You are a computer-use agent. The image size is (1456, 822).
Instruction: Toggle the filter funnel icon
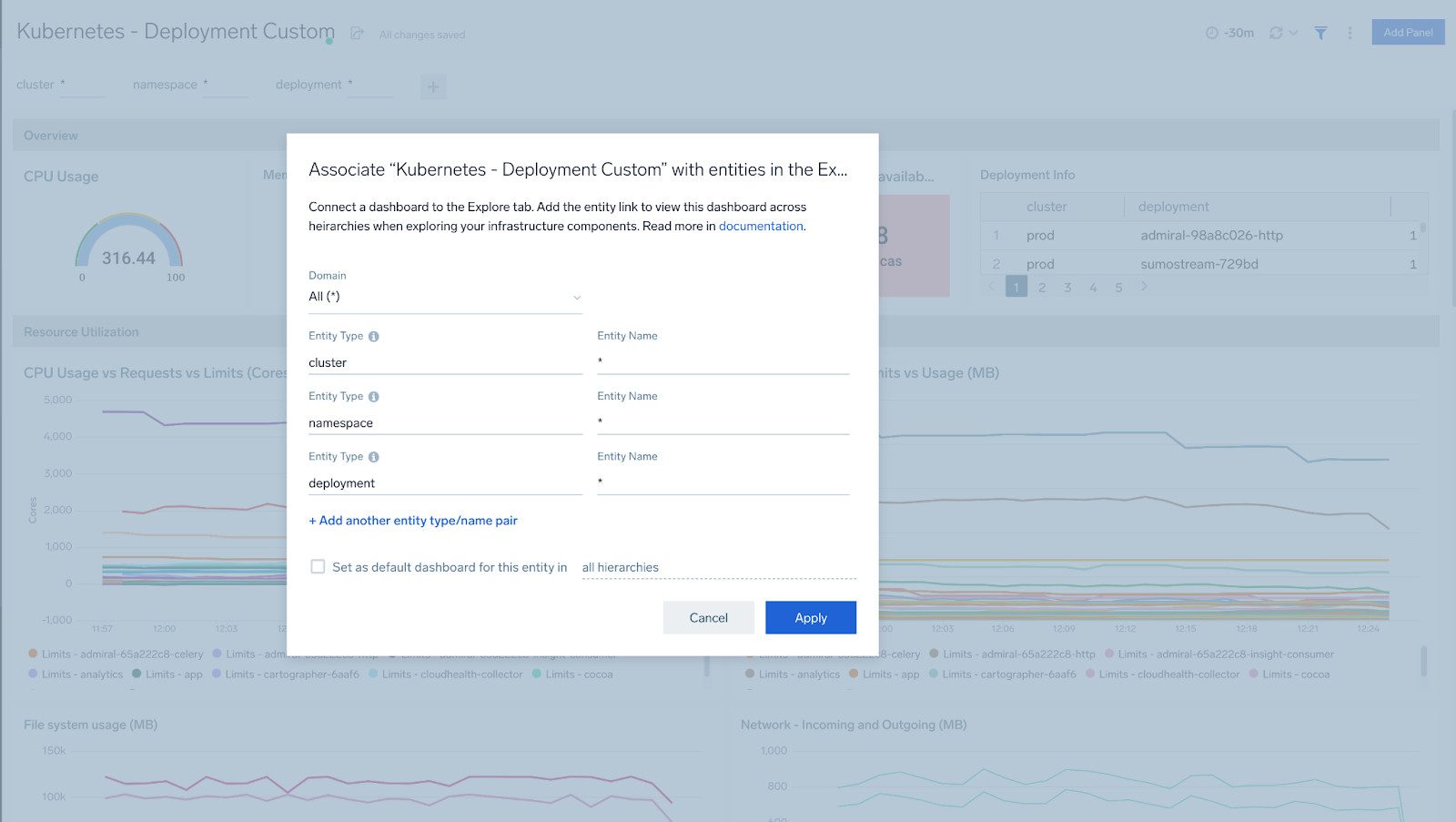[x=1320, y=33]
